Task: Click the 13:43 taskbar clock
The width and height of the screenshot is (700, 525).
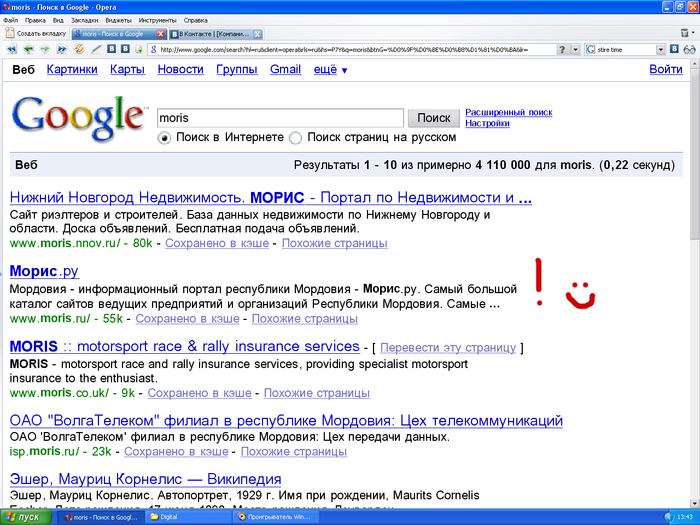Action: coord(685,517)
